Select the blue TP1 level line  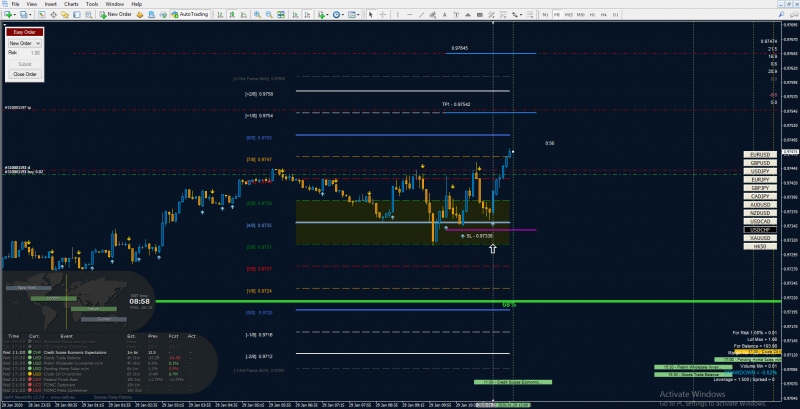coord(489,112)
